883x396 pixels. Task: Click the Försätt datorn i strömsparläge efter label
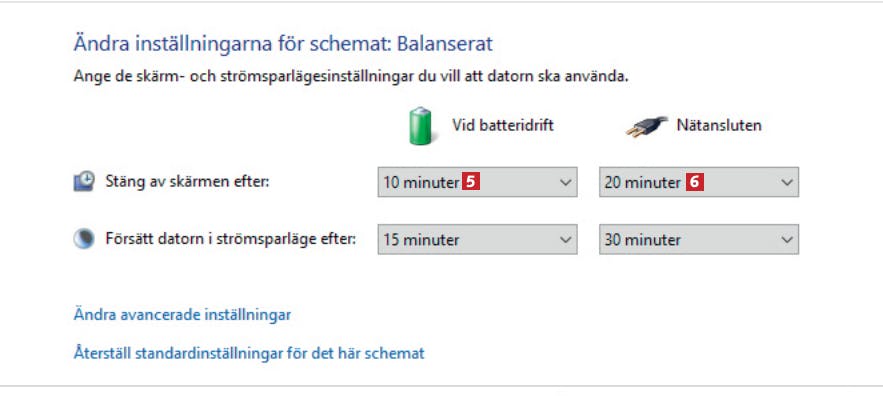(x=231, y=239)
